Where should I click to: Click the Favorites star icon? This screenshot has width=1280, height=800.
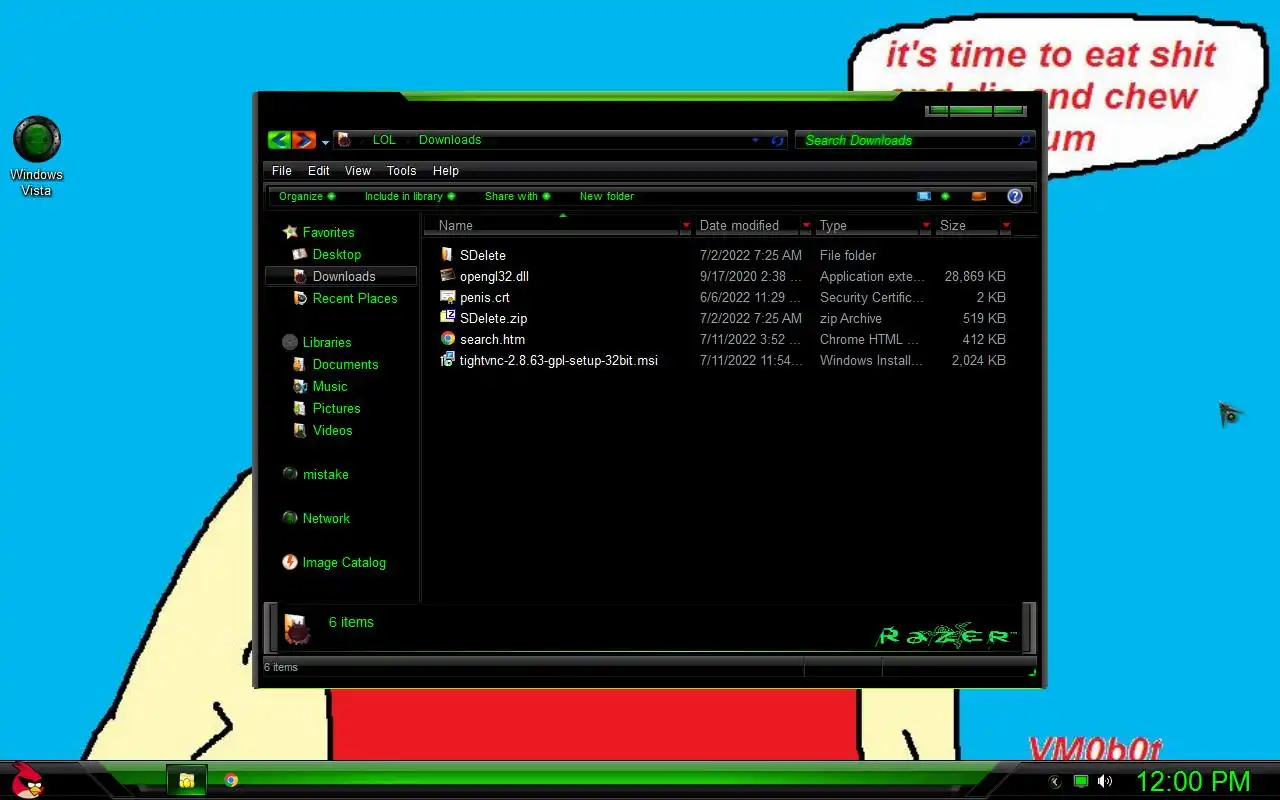click(290, 232)
